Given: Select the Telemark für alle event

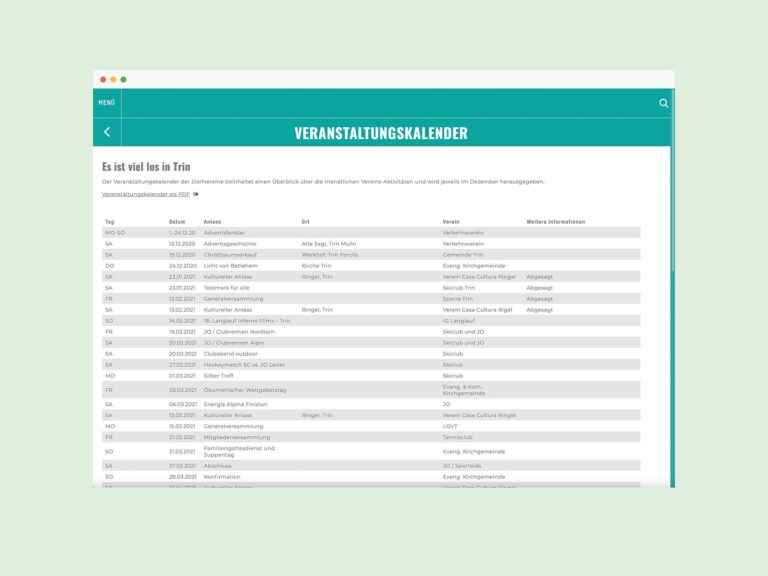Looking at the screenshot, I should 226,287.
